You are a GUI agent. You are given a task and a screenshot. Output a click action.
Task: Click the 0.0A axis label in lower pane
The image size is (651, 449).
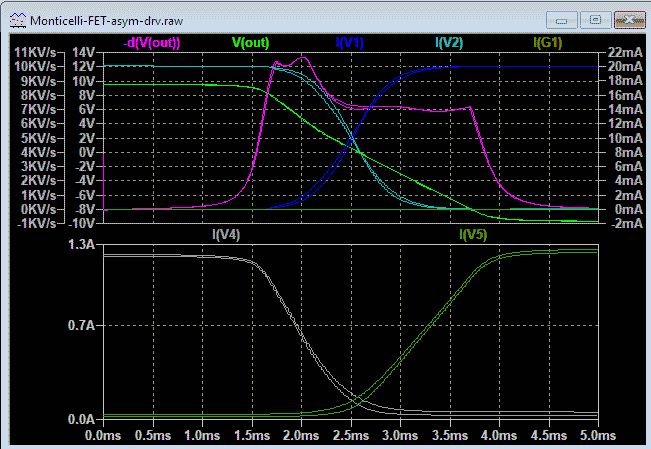click(x=82, y=420)
